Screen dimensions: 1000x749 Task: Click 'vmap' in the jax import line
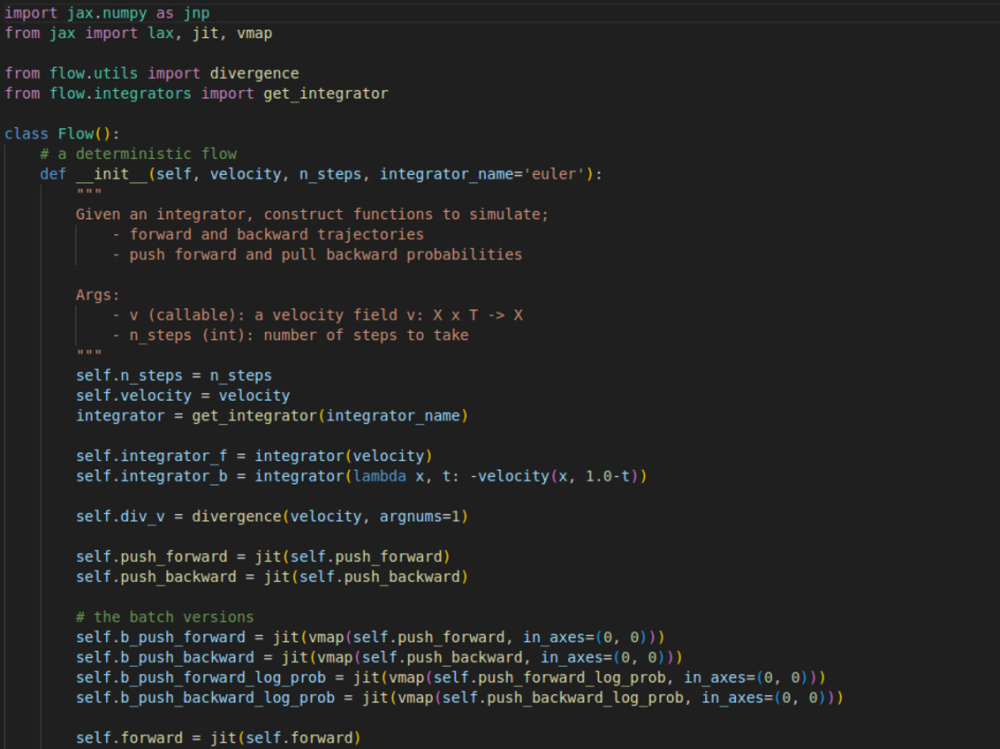[254, 33]
